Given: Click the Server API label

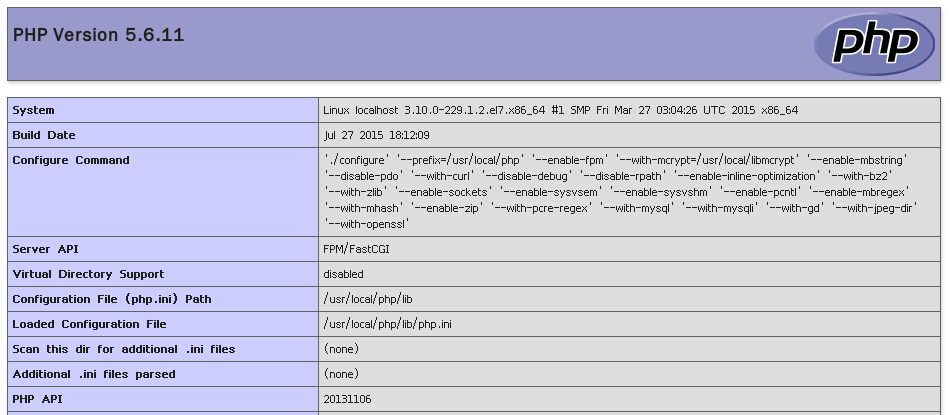Looking at the screenshot, I should click(x=45, y=249).
